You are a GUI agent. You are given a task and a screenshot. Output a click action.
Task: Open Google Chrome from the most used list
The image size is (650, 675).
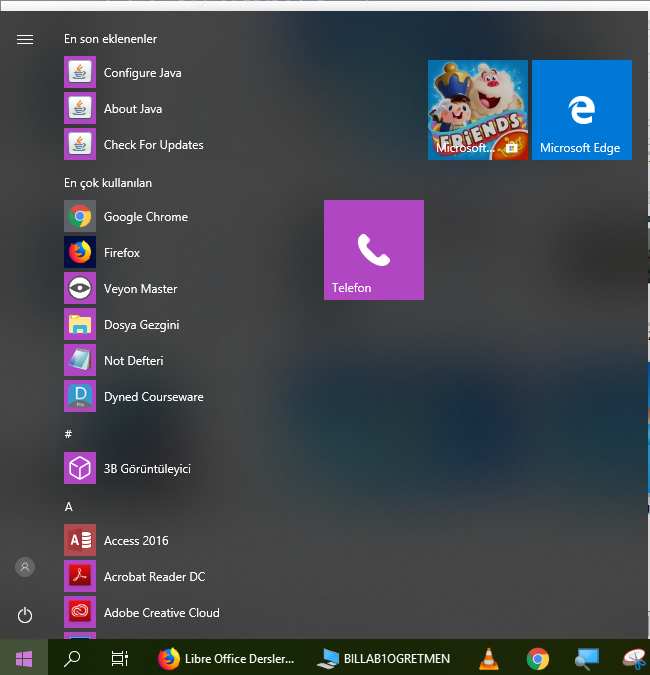(145, 217)
